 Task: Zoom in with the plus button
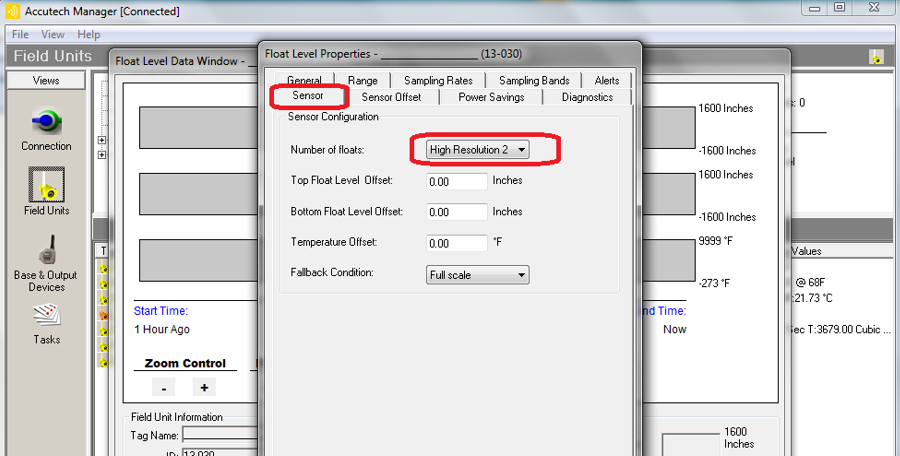click(204, 388)
